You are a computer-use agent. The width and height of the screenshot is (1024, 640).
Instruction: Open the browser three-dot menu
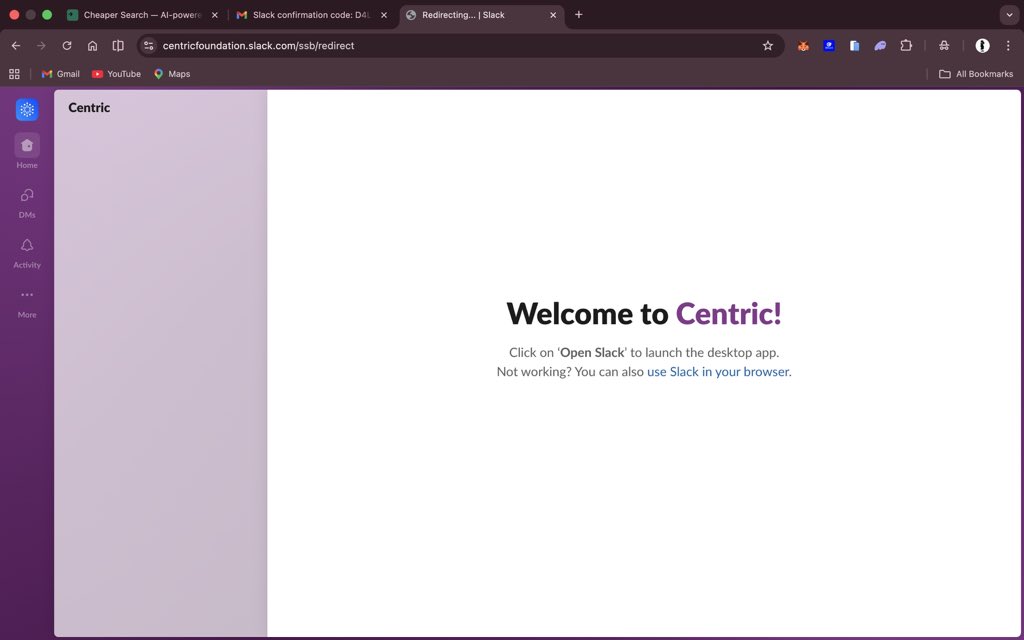coord(1008,46)
